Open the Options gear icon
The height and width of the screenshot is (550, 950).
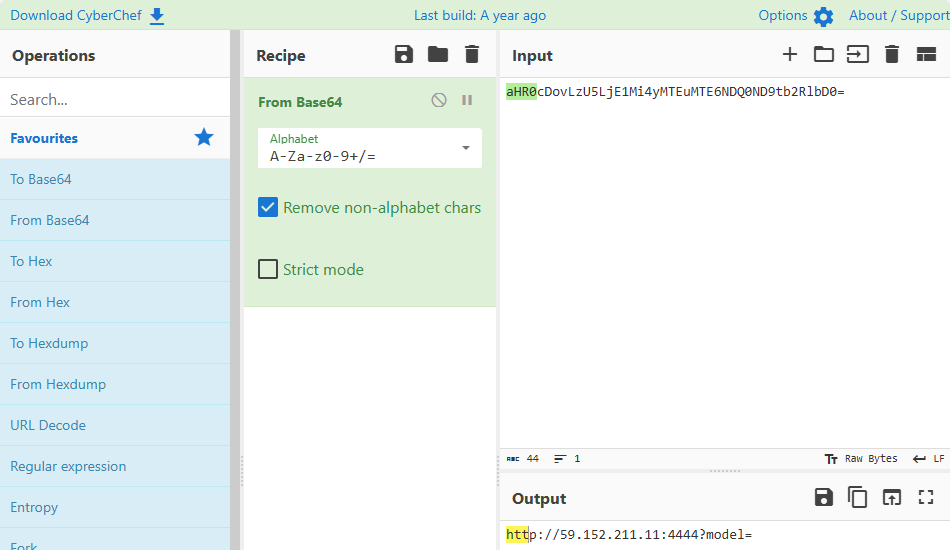click(x=823, y=16)
